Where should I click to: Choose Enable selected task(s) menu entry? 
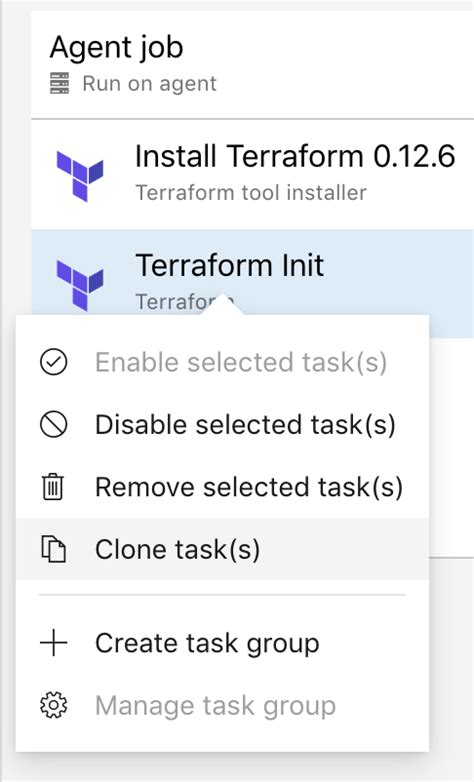(x=222, y=362)
